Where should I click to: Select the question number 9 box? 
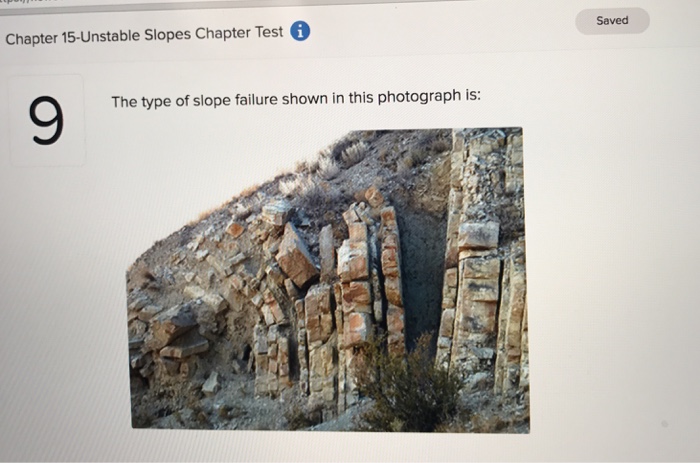tap(47, 121)
